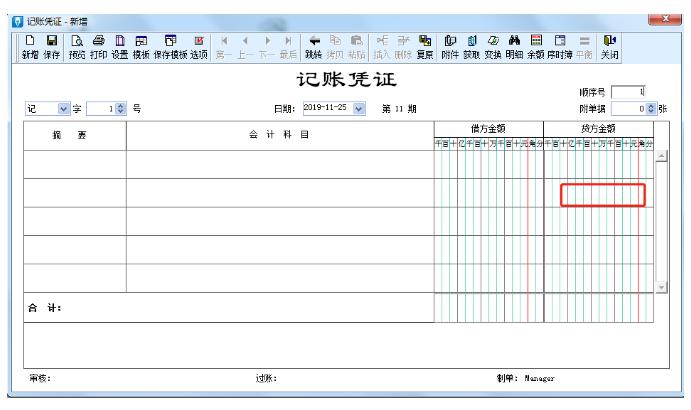Click the 粘贴 paste icon
The width and height of the screenshot is (691, 410).
(357, 47)
